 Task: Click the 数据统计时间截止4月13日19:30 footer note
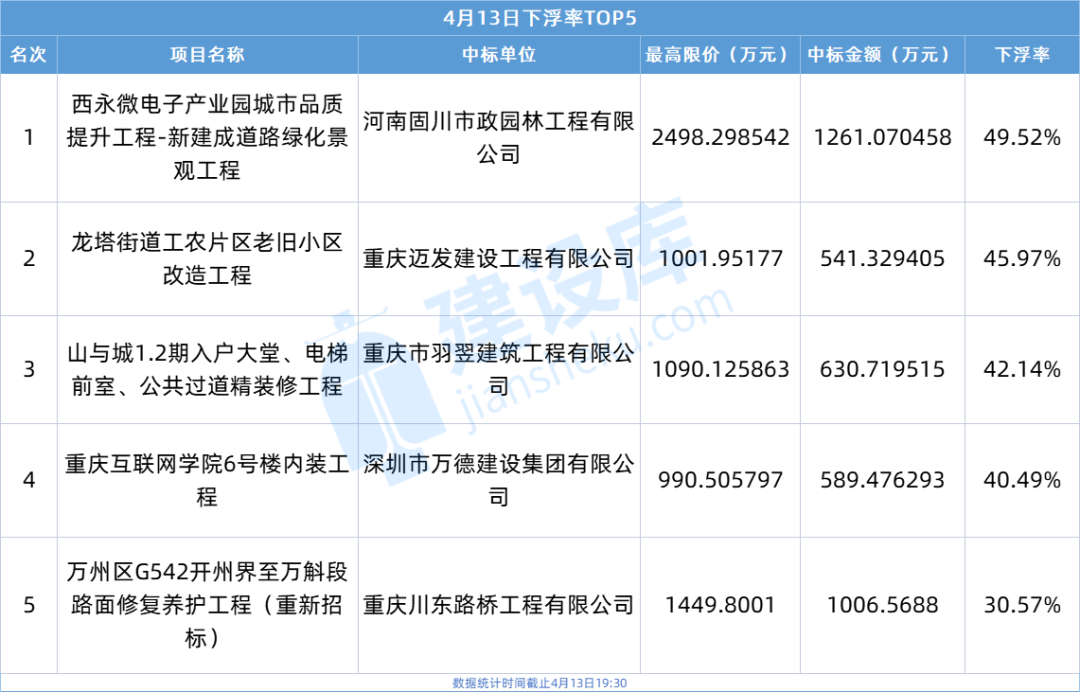coord(539,683)
